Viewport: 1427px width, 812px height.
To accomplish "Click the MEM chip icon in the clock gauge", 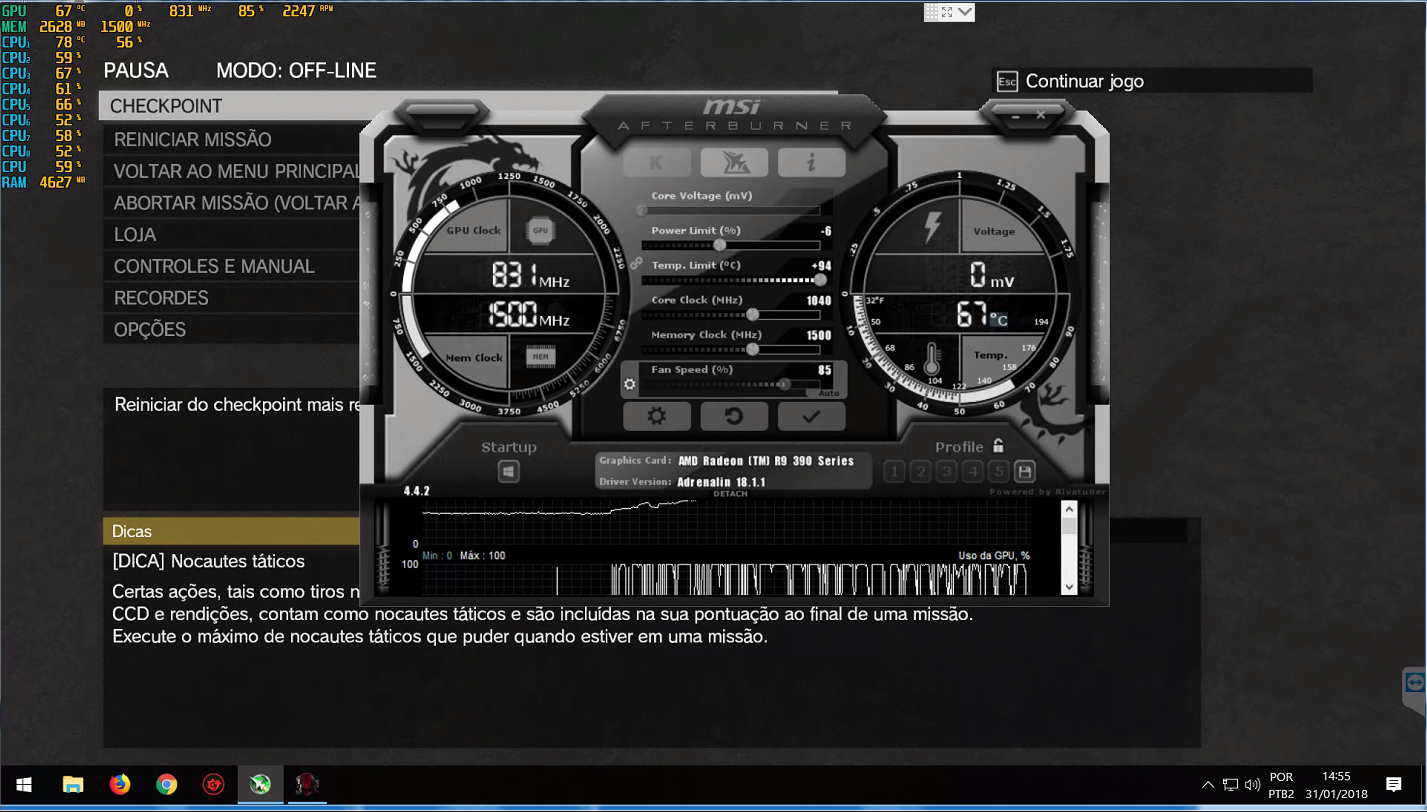I will pos(540,356).
